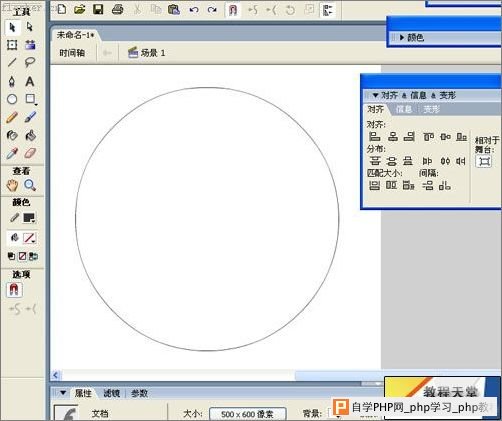Toggle the 相对于舞台 to-stage button
Image resolution: width=502 pixels, height=421 pixels.
coord(484,162)
